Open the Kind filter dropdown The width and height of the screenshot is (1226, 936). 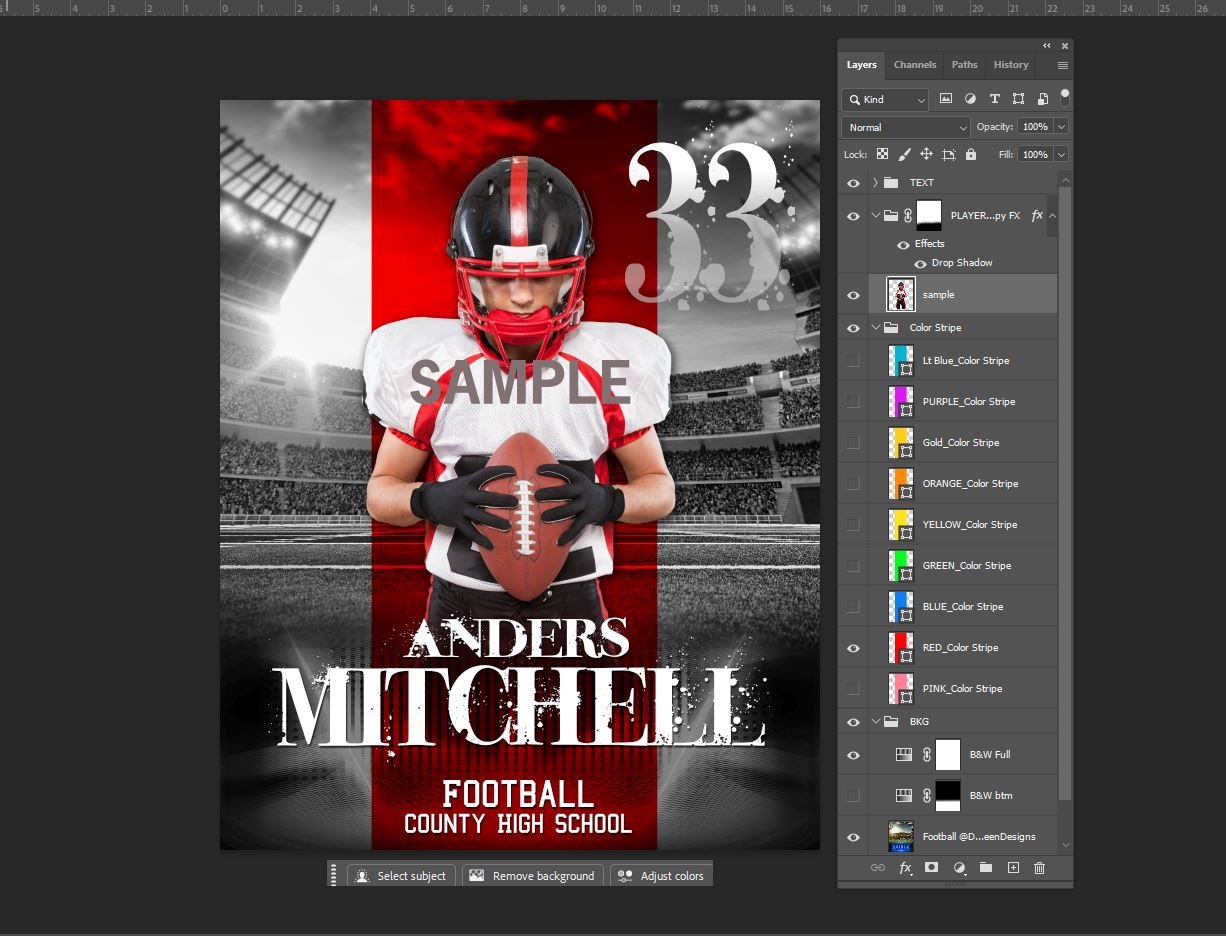tap(885, 99)
